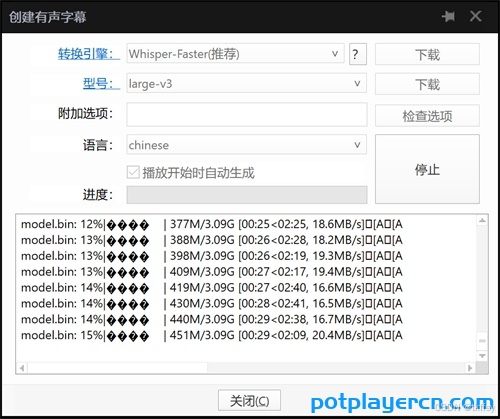The width and height of the screenshot is (500, 419).
Task: Expand the Whisper-Faster engine dropdown
Action: tap(235, 53)
